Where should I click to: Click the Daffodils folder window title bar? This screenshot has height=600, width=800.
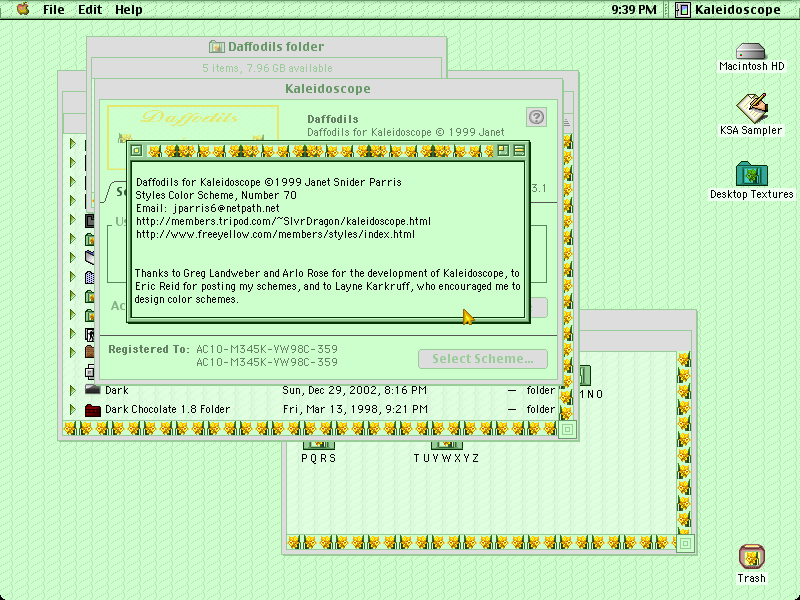266,46
